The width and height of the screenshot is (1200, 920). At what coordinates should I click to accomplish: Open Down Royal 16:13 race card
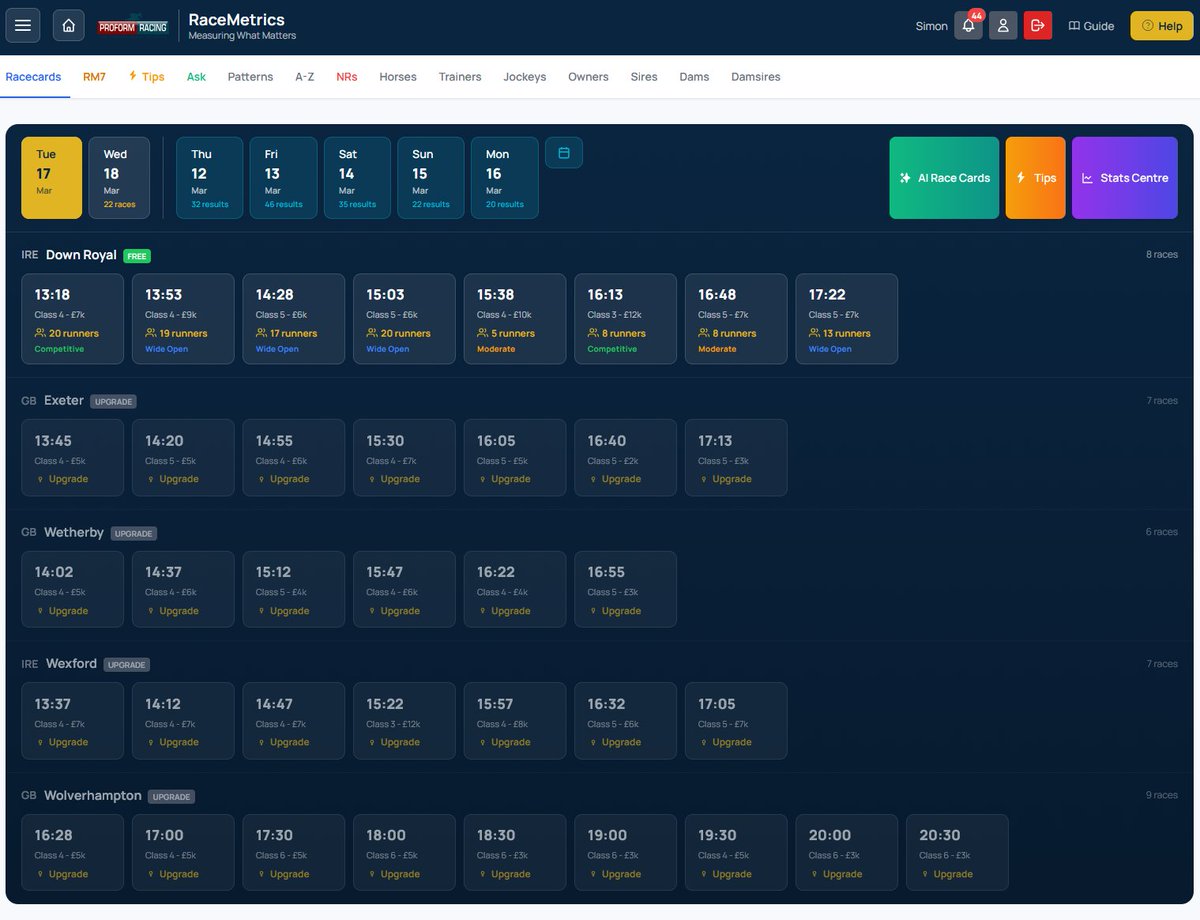625,319
